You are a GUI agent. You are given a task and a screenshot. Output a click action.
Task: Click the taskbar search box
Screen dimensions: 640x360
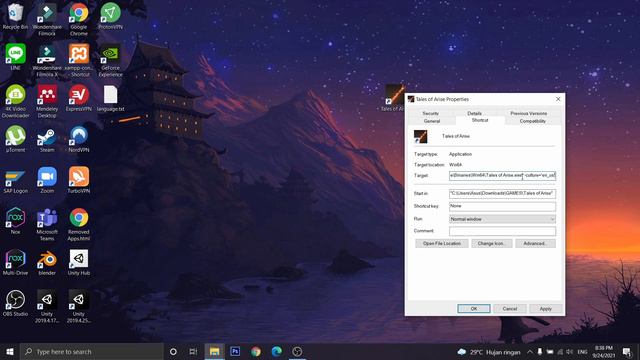click(x=91, y=351)
